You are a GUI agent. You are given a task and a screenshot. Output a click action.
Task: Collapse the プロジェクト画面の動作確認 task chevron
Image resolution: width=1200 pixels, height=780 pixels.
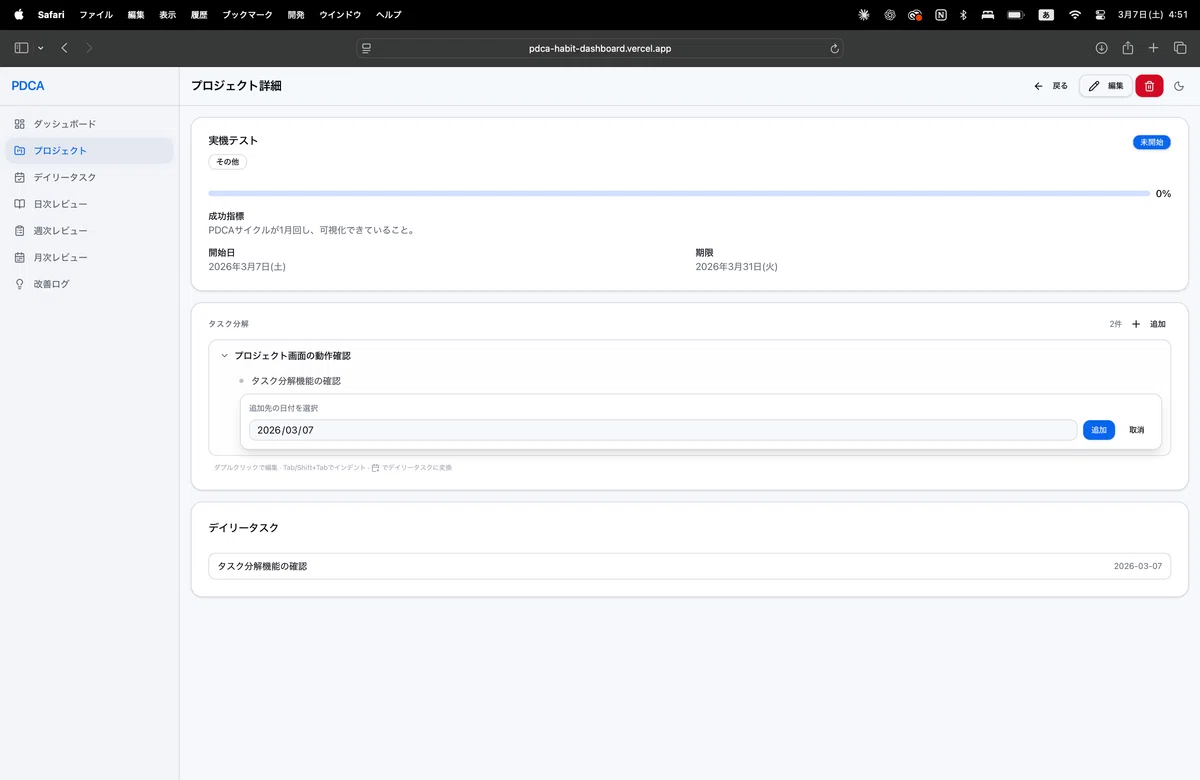tap(224, 355)
